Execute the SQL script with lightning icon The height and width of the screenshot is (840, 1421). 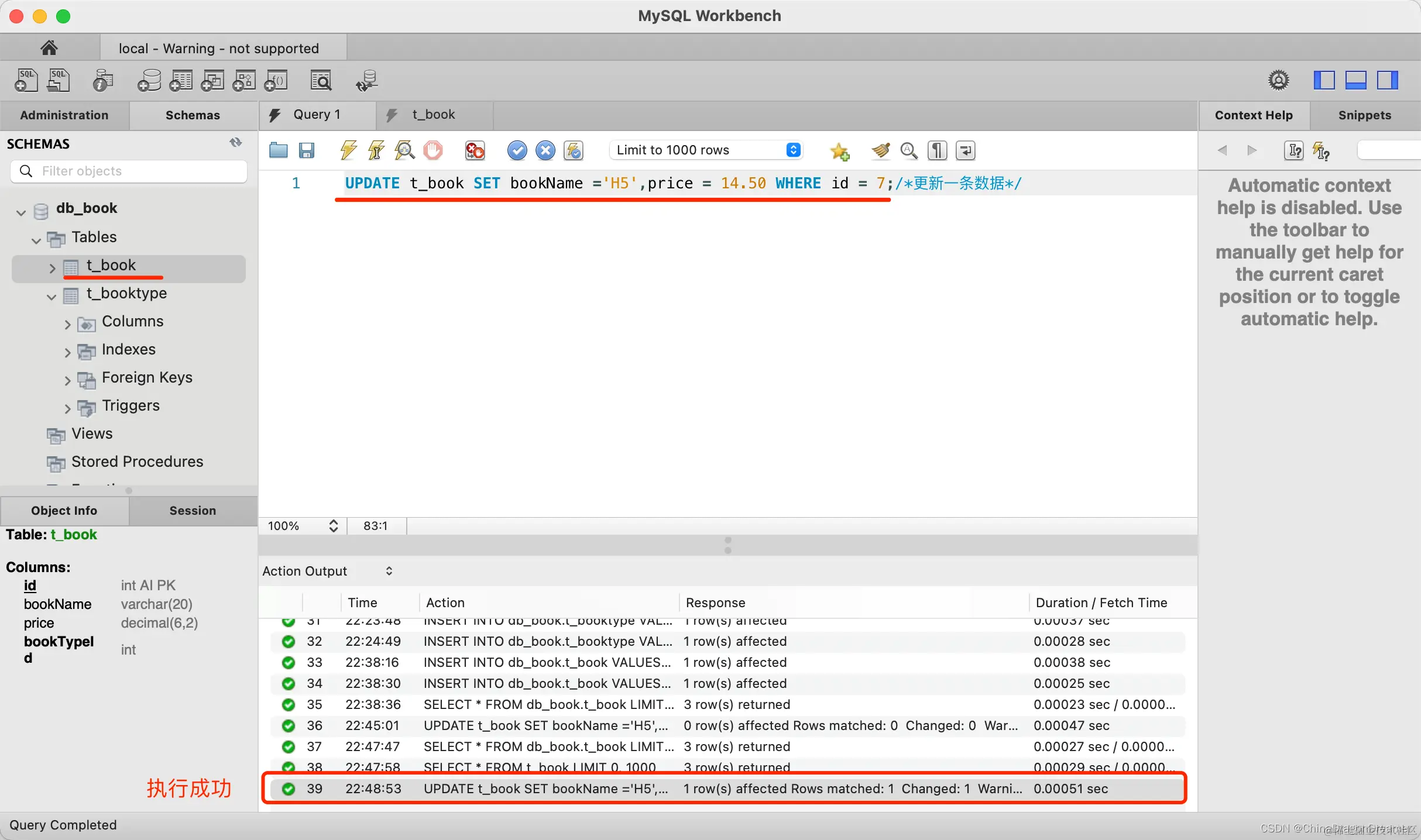point(348,150)
